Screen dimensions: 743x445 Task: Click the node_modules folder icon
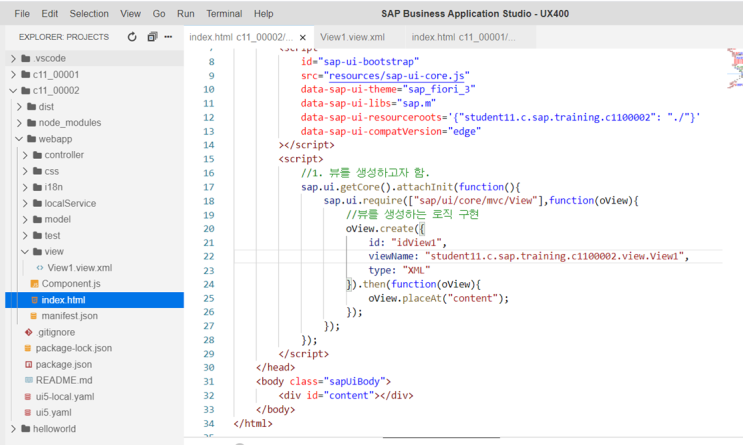(32, 123)
